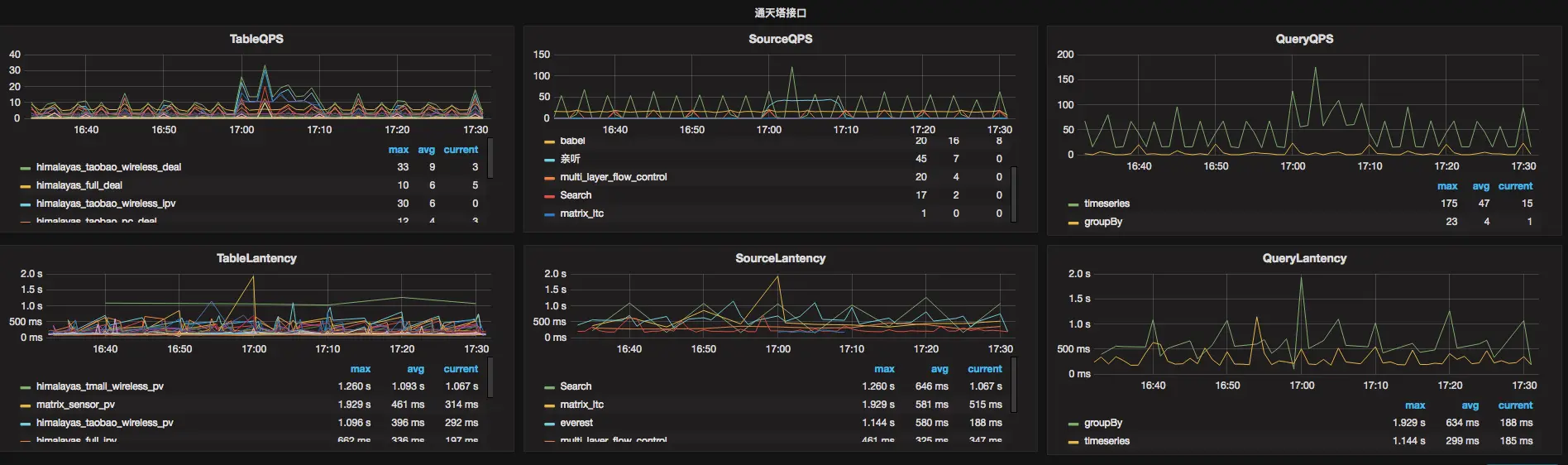The height and width of the screenshot is (465, 1568).
Task: Collapse the 通天塔接口 row header
Action: click(x=780, y=12)
